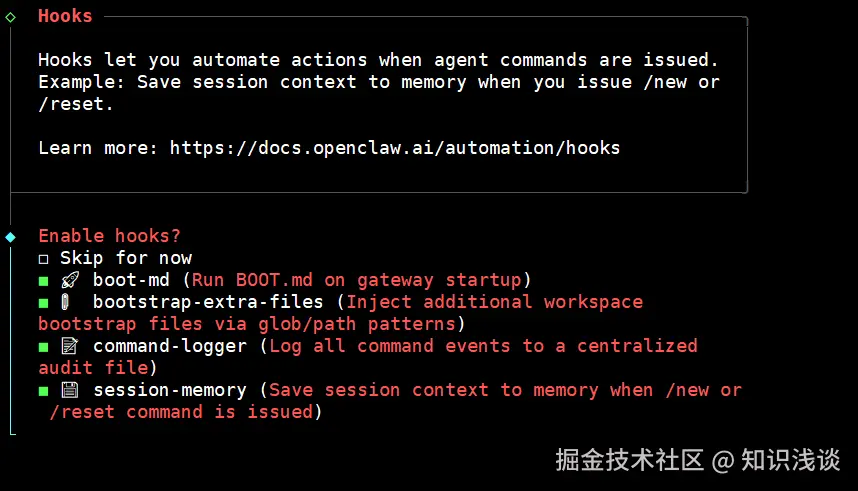Toggle the green boot-md checkbox
The height and width of the screenshot is (491, 858).
pyautogui.click(x=44, y=281)
